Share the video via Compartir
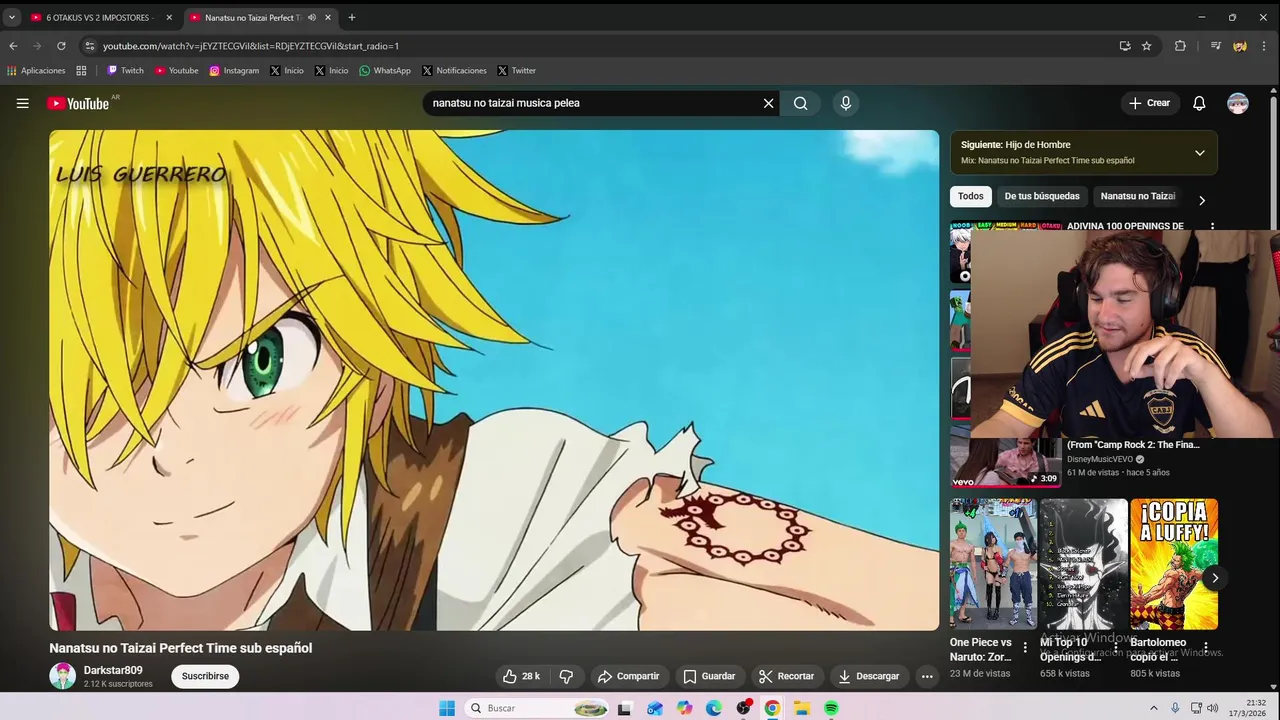 pos(628,676)
